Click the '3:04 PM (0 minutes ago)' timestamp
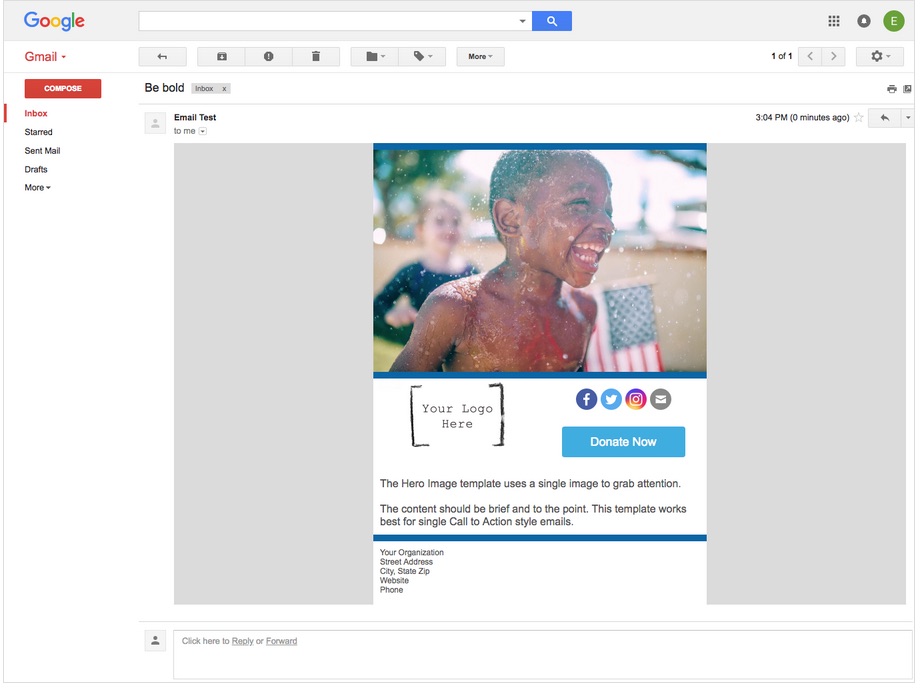 pos(802,118)
